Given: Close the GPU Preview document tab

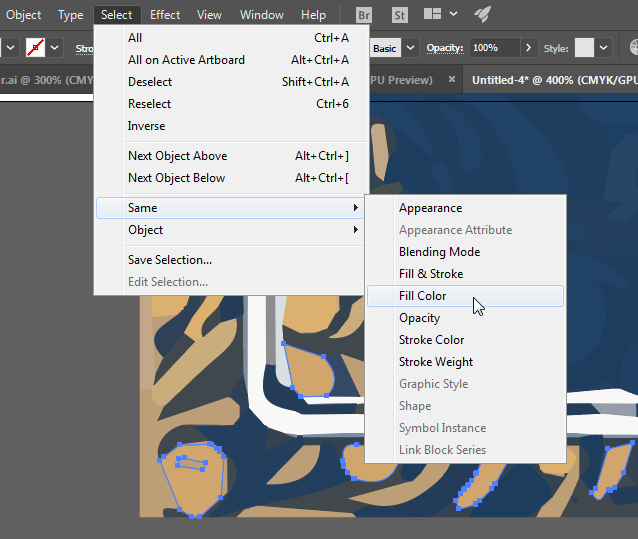Looking at the screenshot, I should coord(452,79).
